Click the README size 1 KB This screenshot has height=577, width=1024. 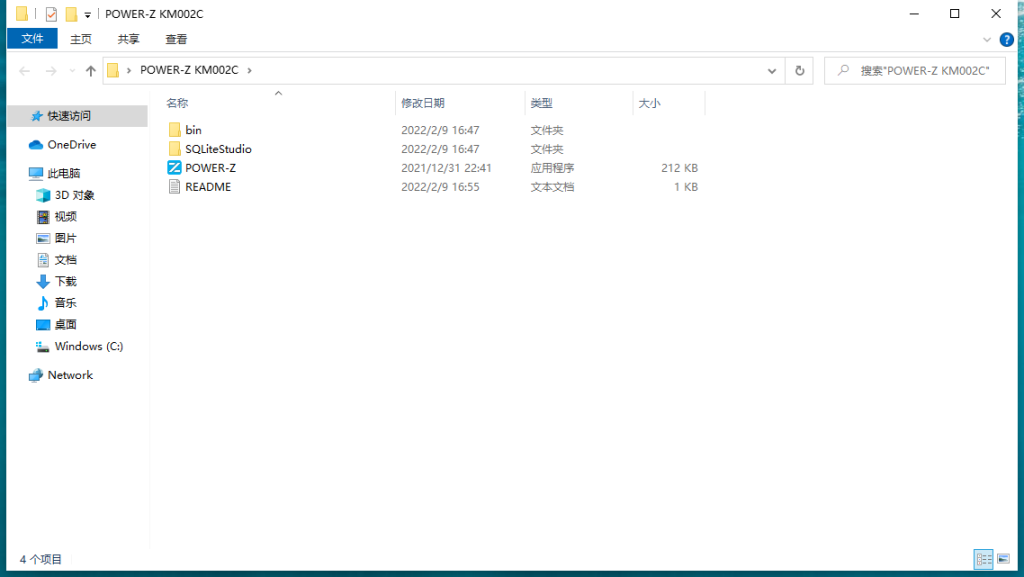click(686, 187)
